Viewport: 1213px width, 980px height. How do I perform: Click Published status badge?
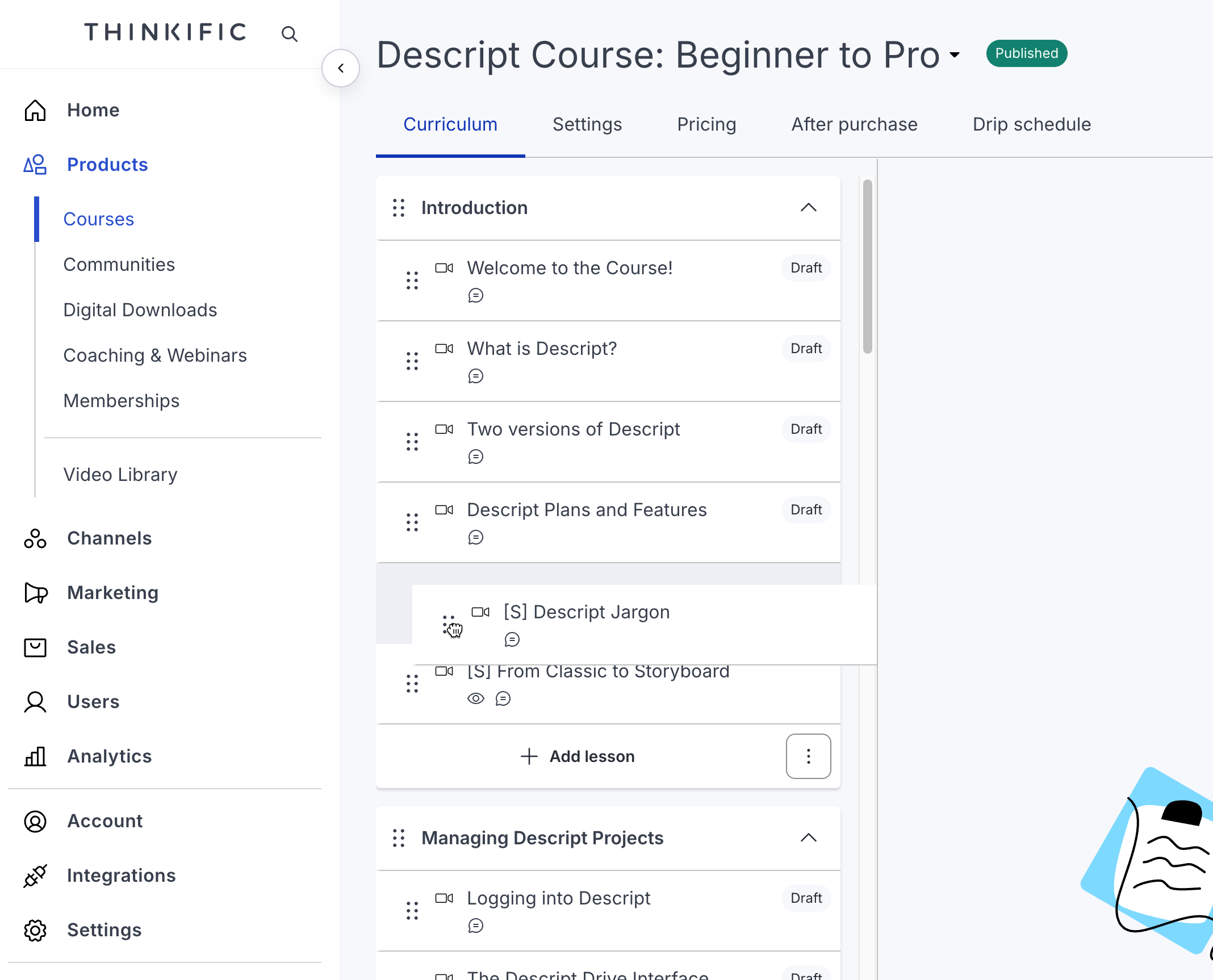pyautogui.click(x=1026, y=53)
